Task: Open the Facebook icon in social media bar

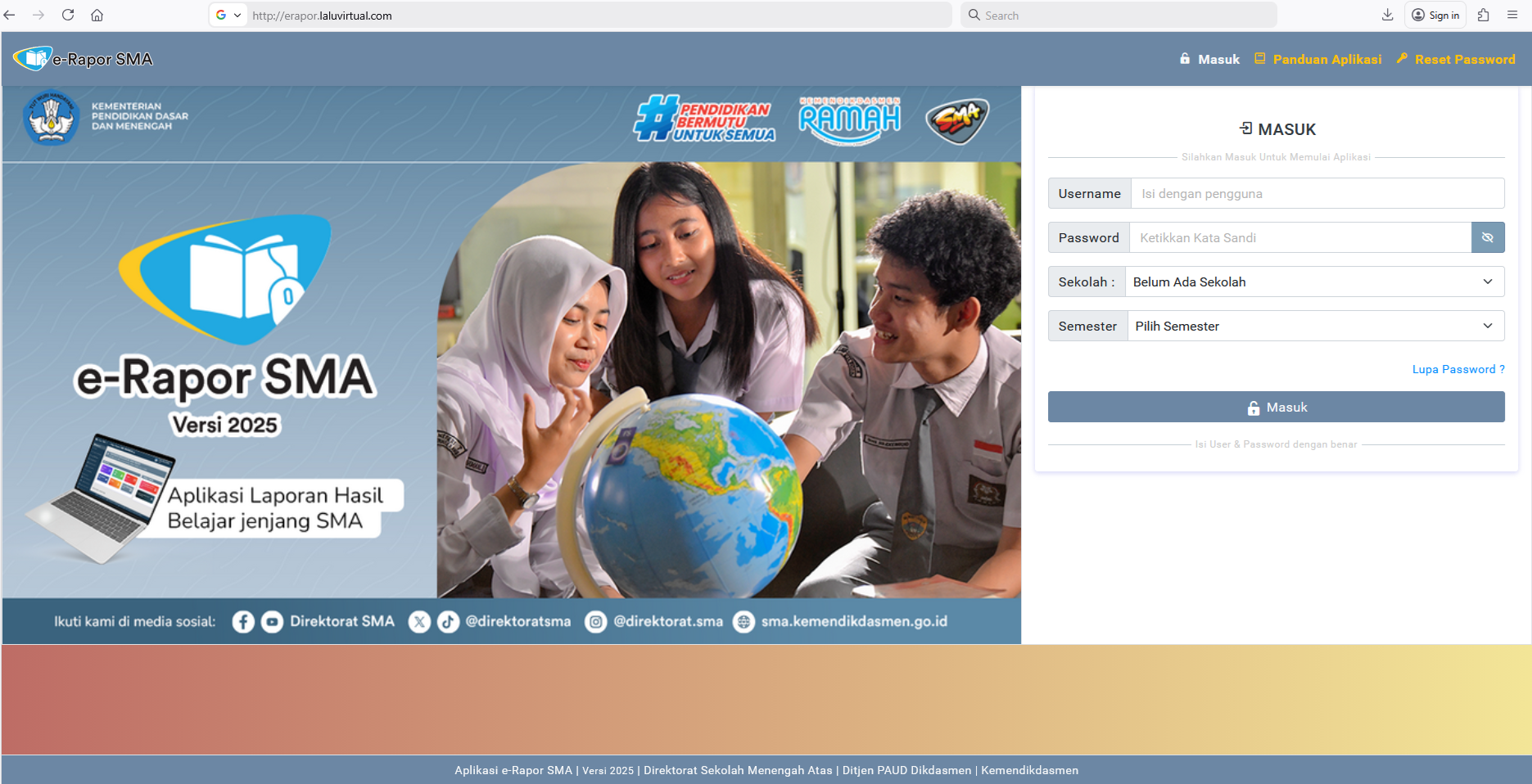Action: (x=243, y=622)
